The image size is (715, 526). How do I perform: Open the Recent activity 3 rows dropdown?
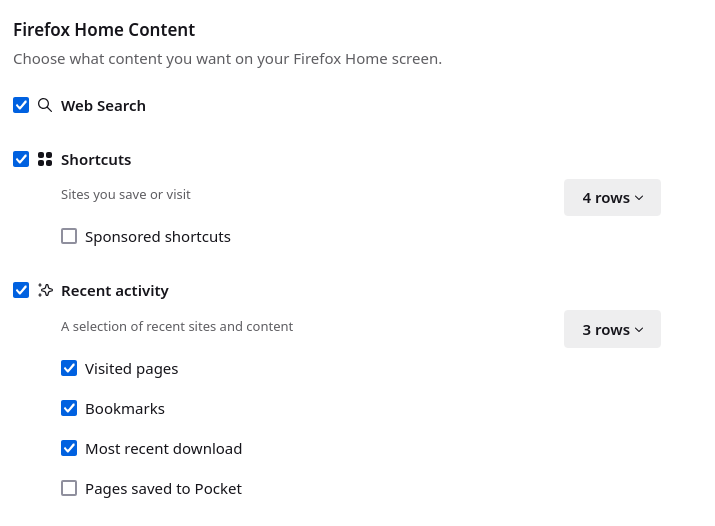pos(612,329)
